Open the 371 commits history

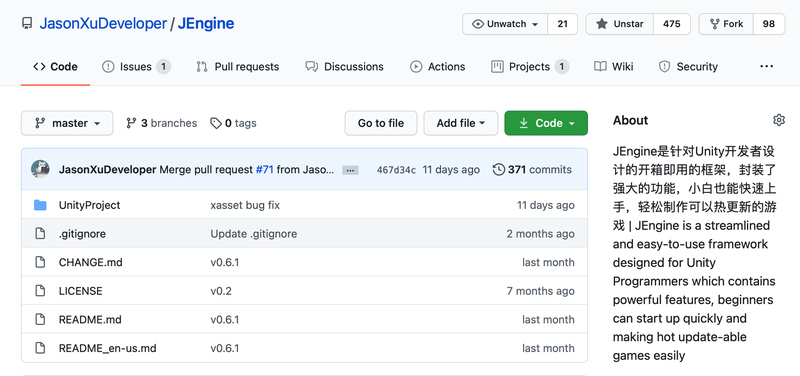[532, 169]
